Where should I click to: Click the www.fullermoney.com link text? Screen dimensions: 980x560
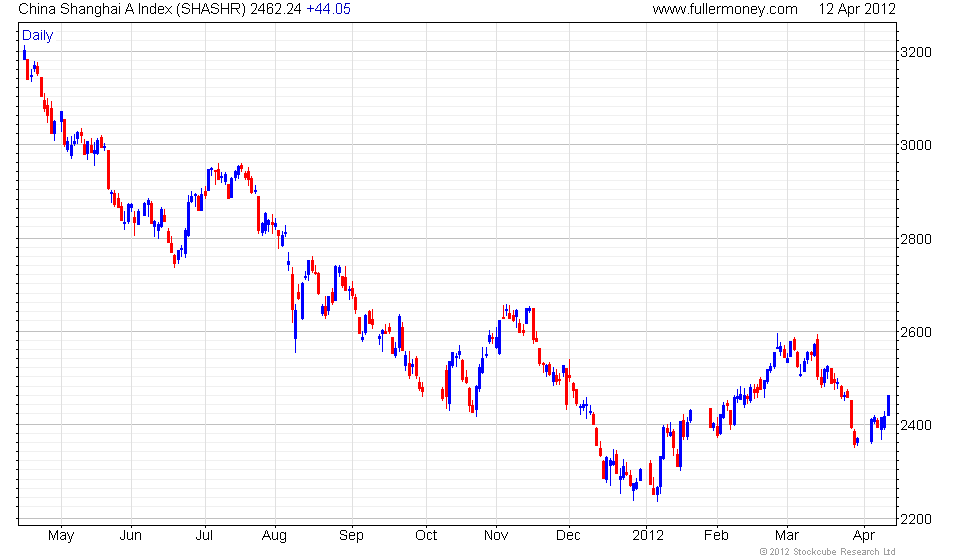725,9
